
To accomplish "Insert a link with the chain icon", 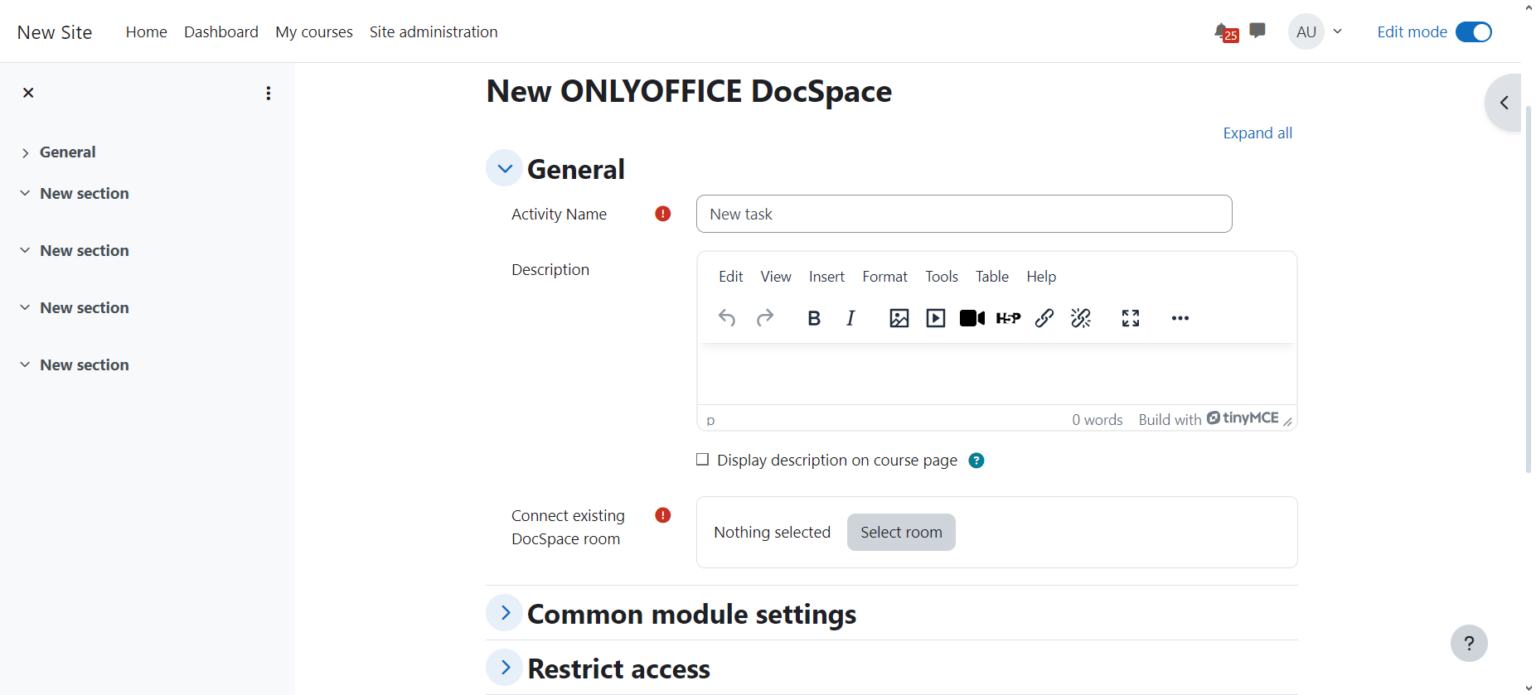I will tap(1044, 318).
